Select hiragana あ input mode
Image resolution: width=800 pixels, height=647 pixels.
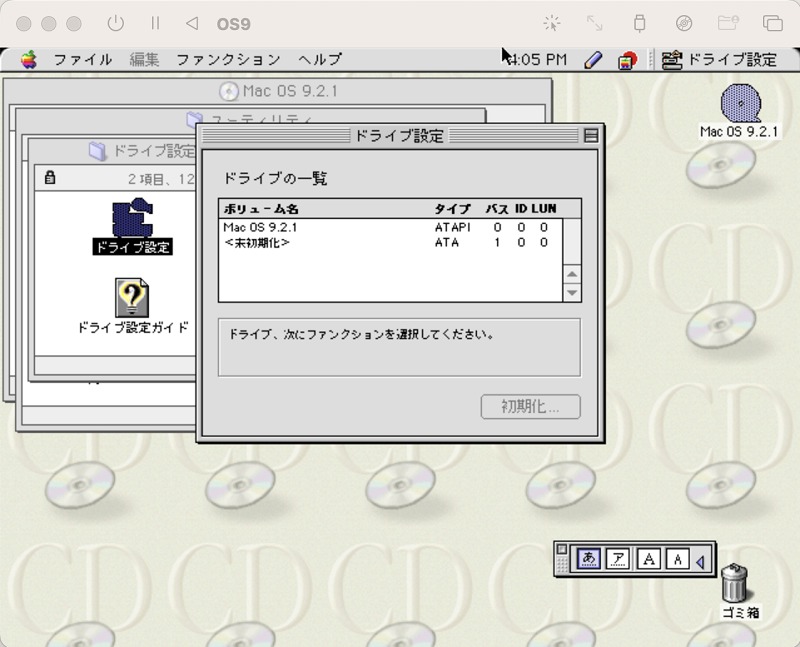point(588,559)
